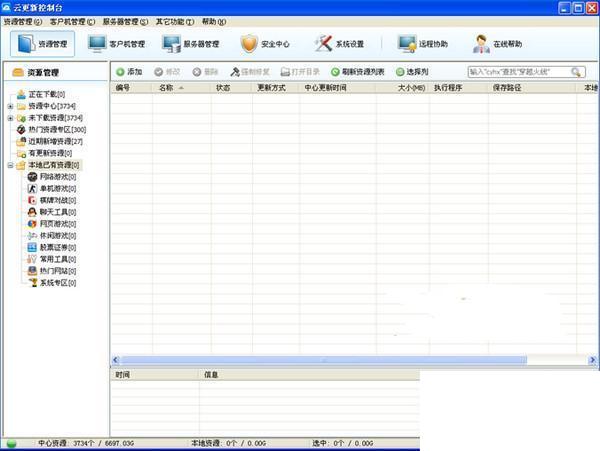Click the 本地资源 status bar entry
Screen dimensions: 600x451
[x=228, y=443]
